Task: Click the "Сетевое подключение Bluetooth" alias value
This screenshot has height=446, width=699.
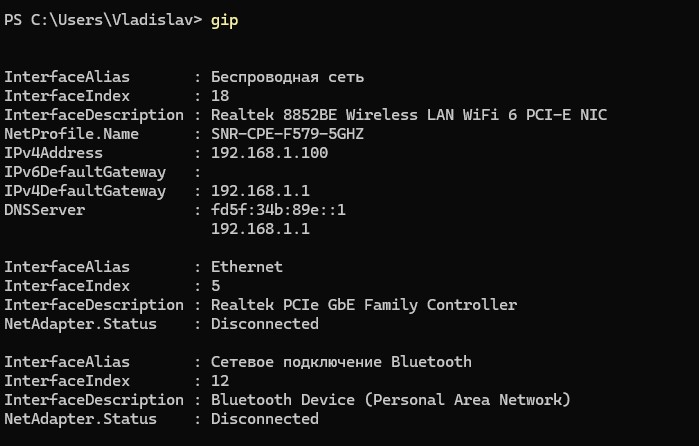Action: (341, 362)
